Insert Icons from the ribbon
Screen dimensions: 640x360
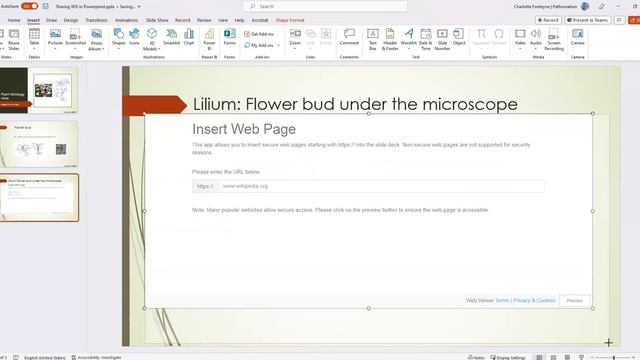[134, 37]
